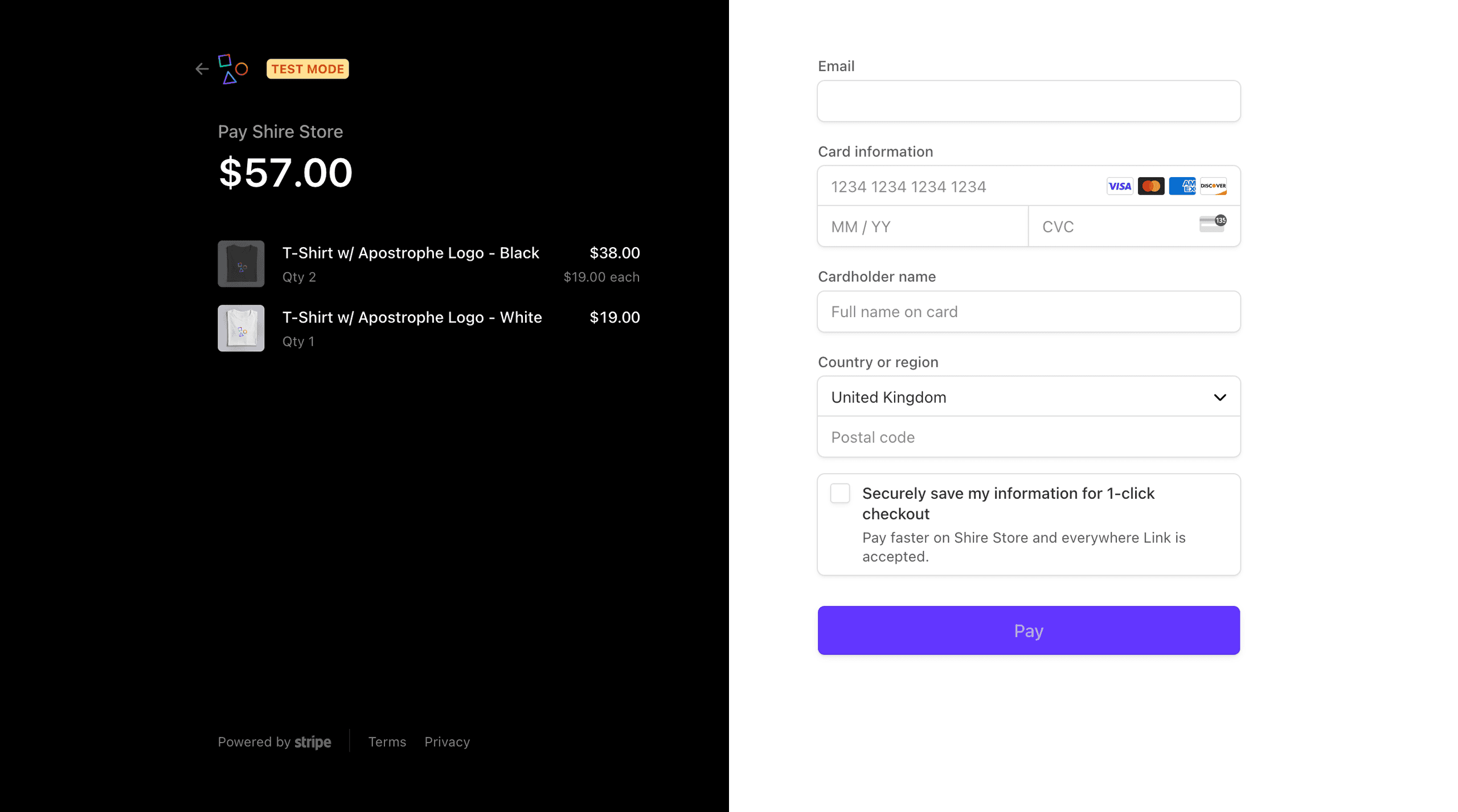Click the American Express icon
1458x812 pixels.
pyautogui.click(x=1182, y=186)
